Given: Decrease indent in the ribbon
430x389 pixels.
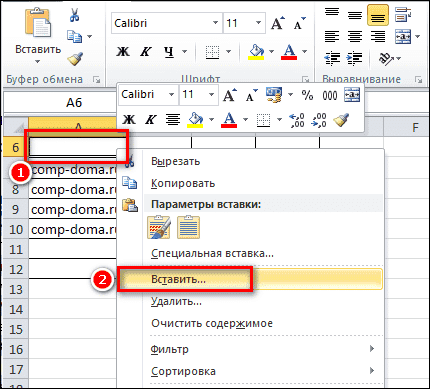Looking at the screenshot, I should [x=332, y=58].
